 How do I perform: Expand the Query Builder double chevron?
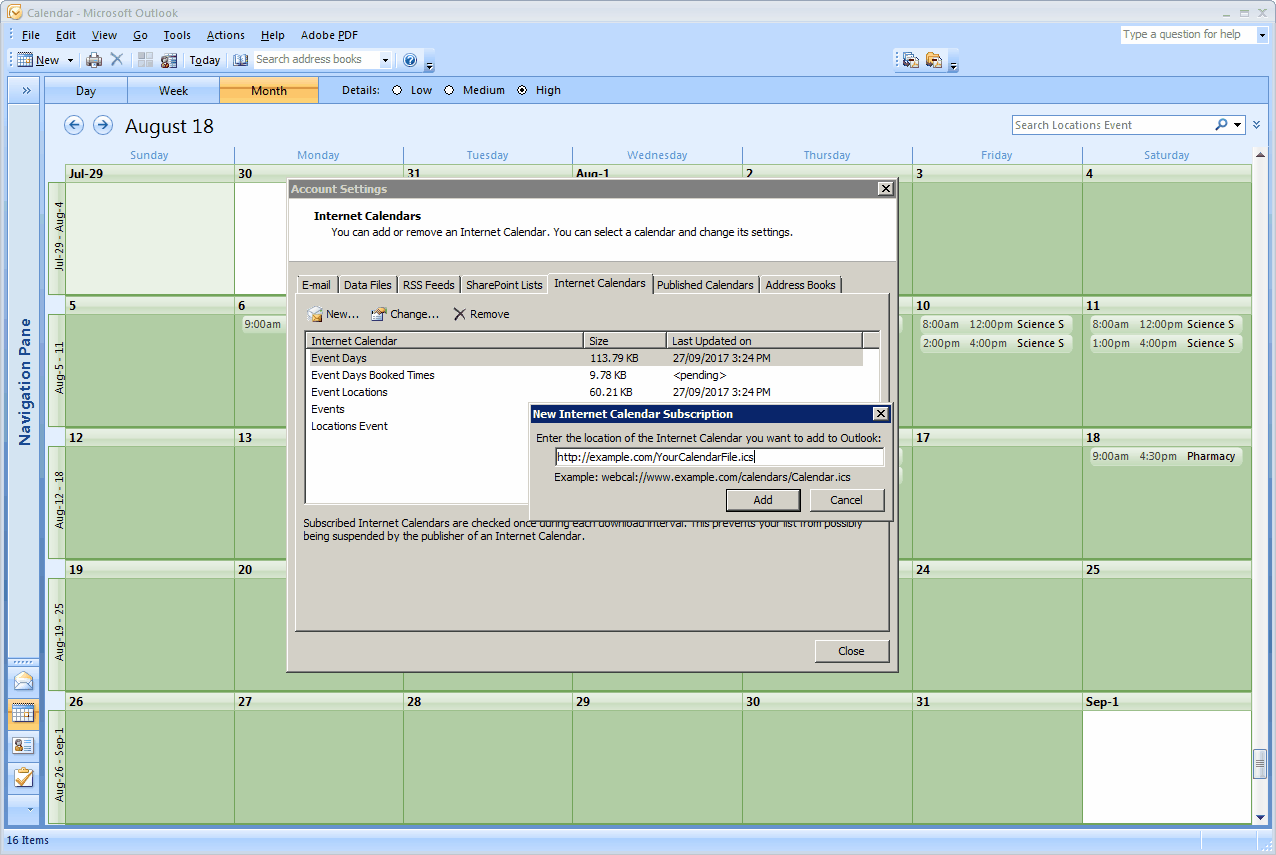pyautogui.click(x=1257, y=125)
